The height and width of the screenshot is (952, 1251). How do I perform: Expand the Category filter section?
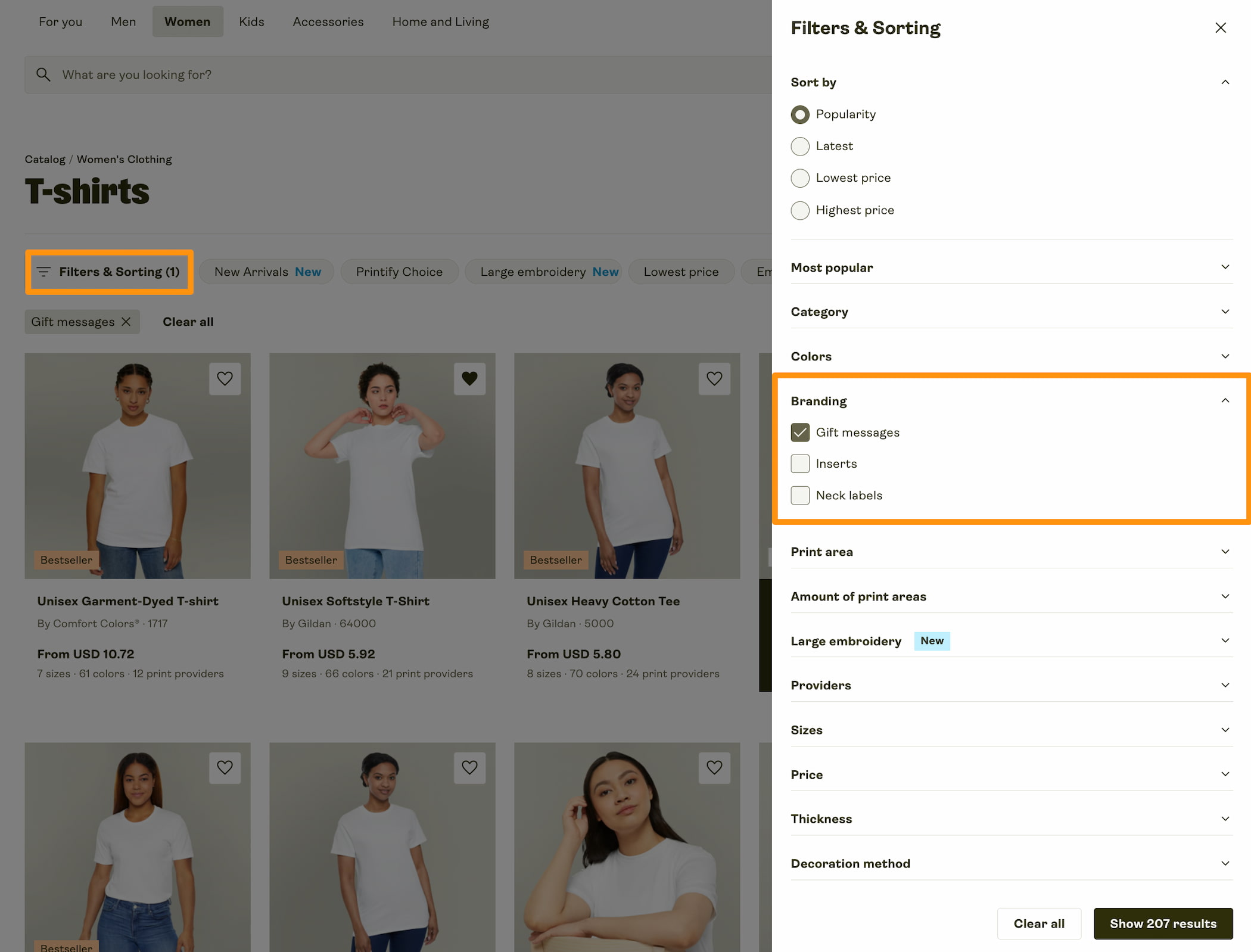[x=1012, y=312]
